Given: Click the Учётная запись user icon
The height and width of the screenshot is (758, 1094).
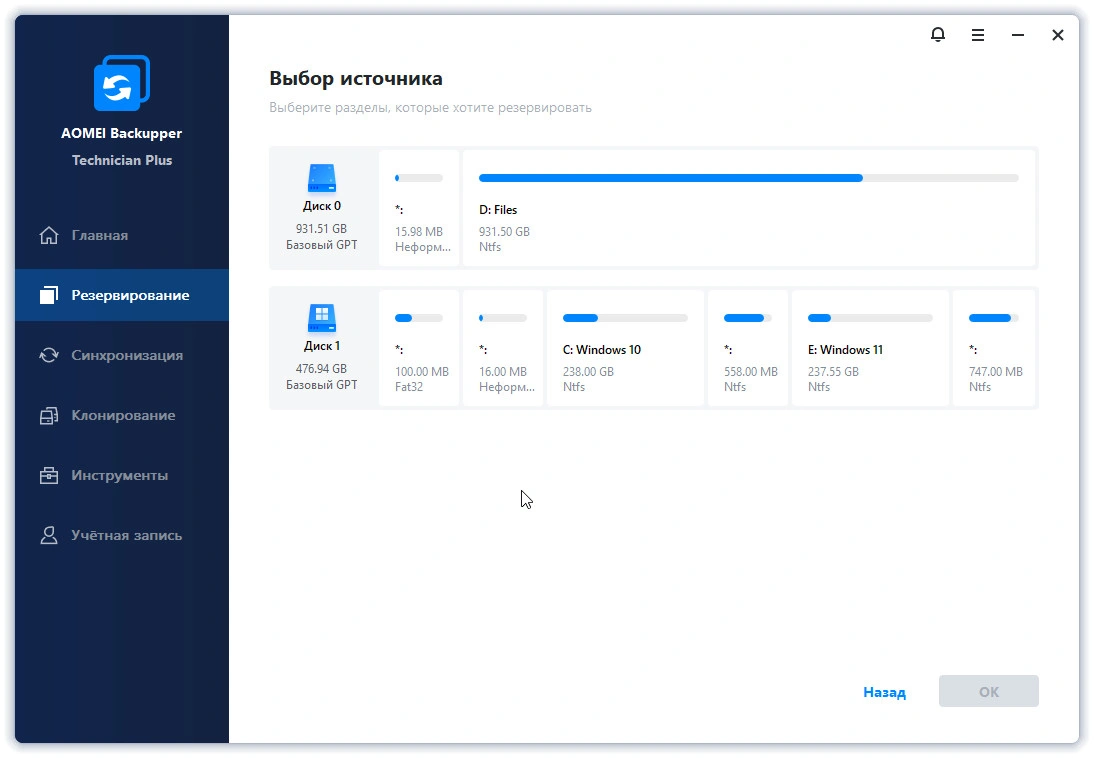Looking at the screenshot, I should tap(49, 535).
